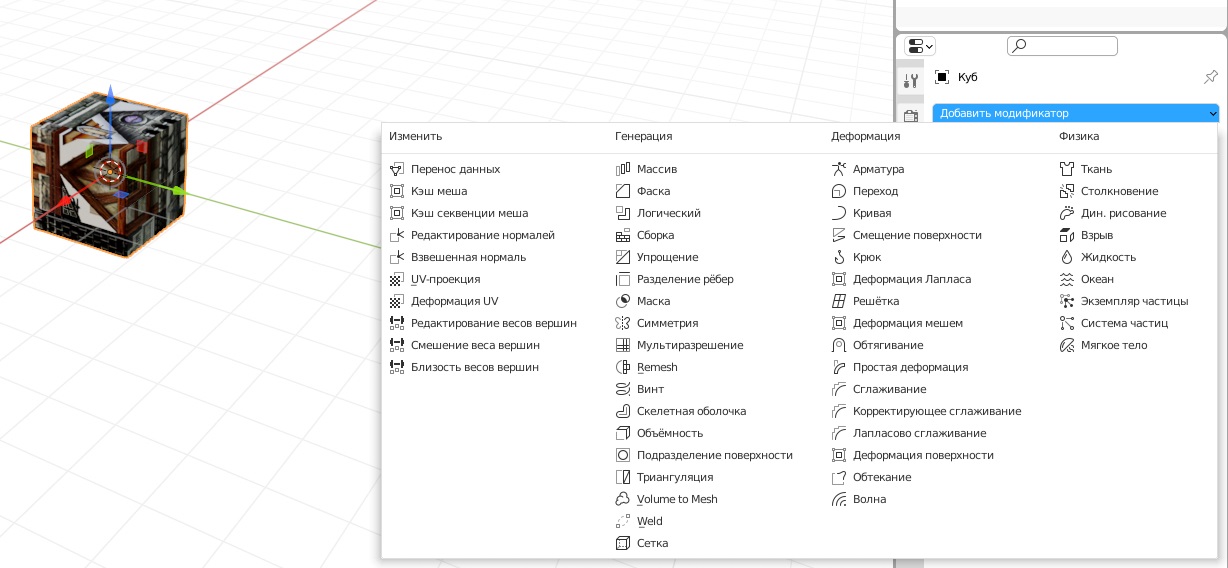Add Подразделение поверхности modifier
Screen dimensions: 1228x568
[704, 455]
